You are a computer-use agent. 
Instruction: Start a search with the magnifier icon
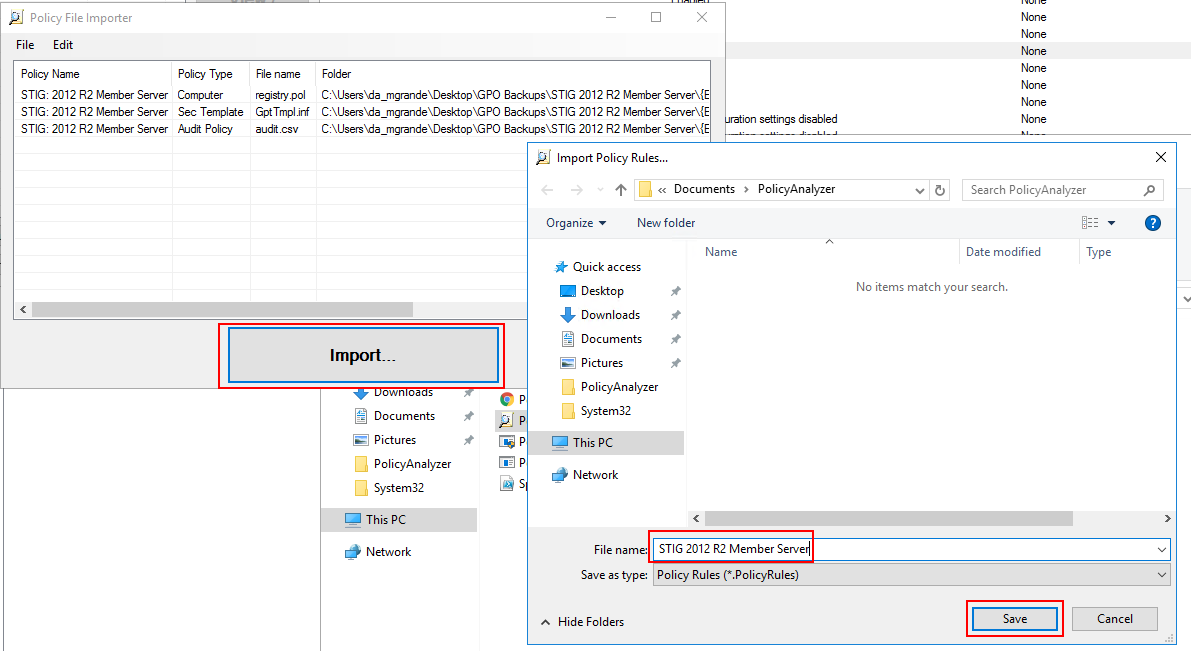tap(1151, 189)
